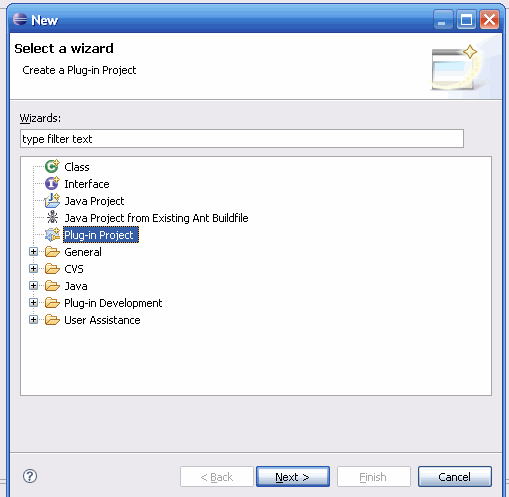
Task: Select the Interface wizard icon
Action: (52, 183)
